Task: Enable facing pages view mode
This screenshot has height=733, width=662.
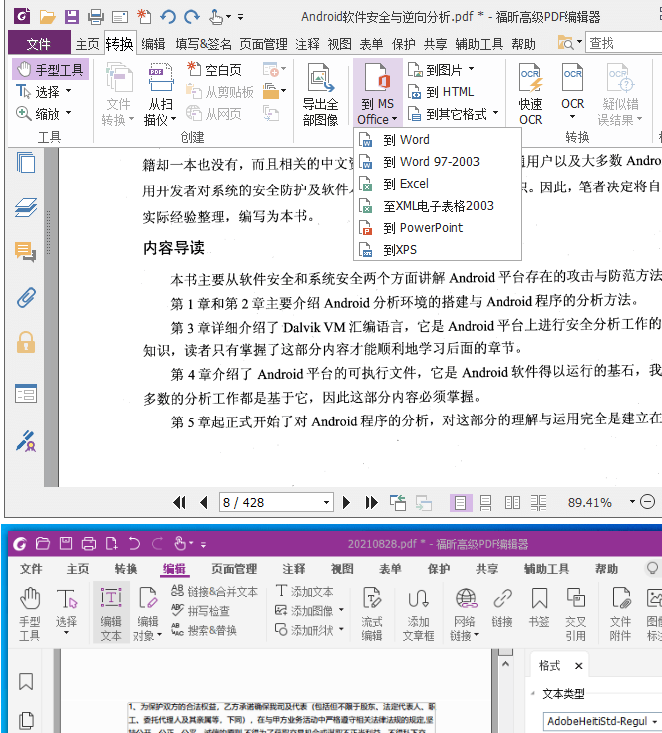Action: (x=512, y=503)
